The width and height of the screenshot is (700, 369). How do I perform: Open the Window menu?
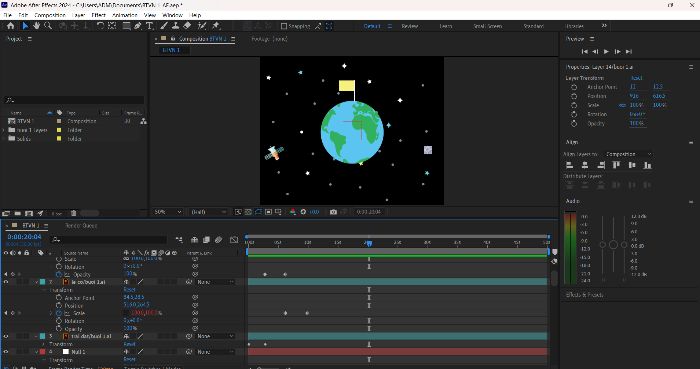172,15
